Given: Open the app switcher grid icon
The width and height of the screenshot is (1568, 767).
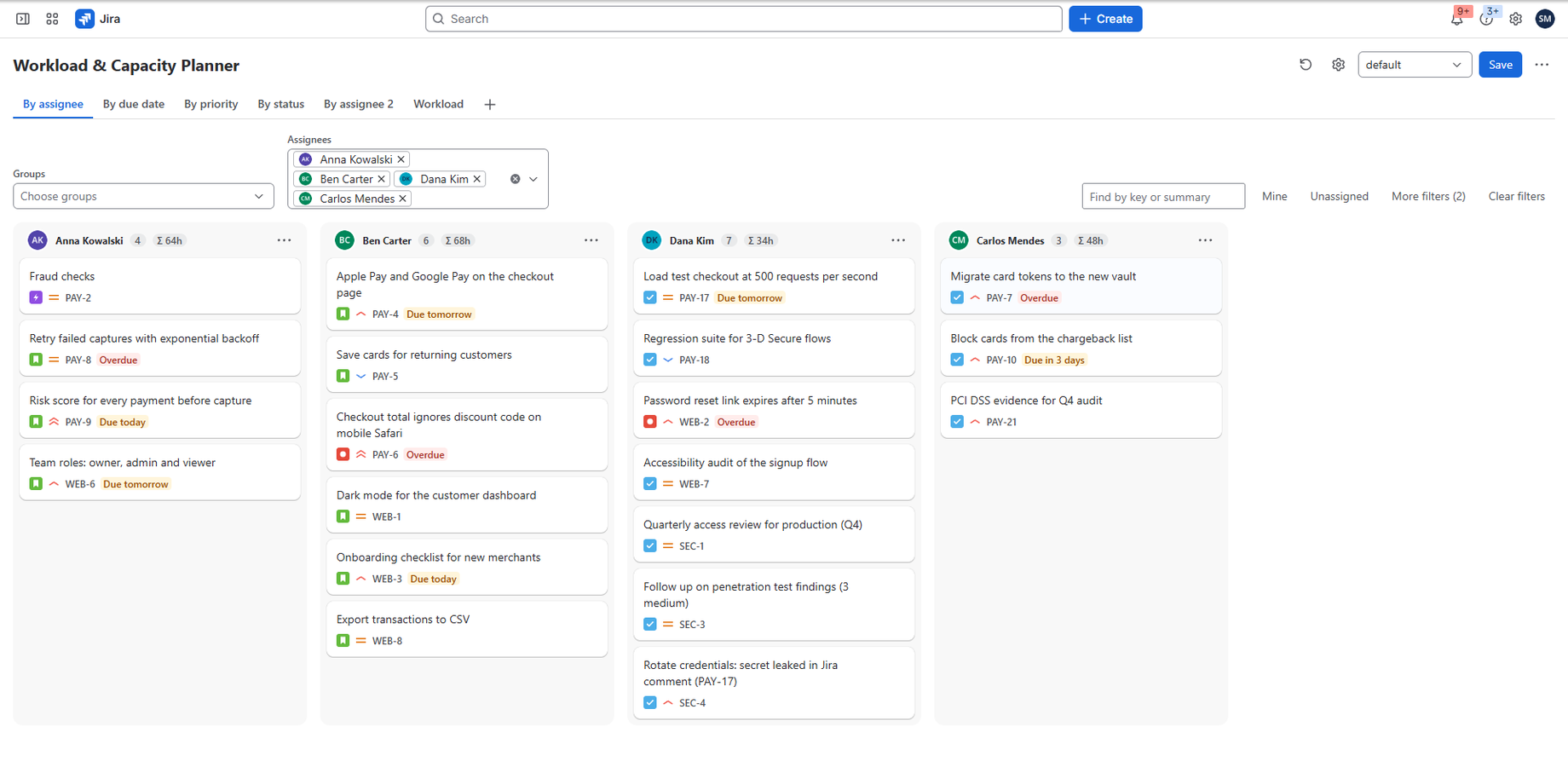Looking at the screenshot, I should click(52, 19).
